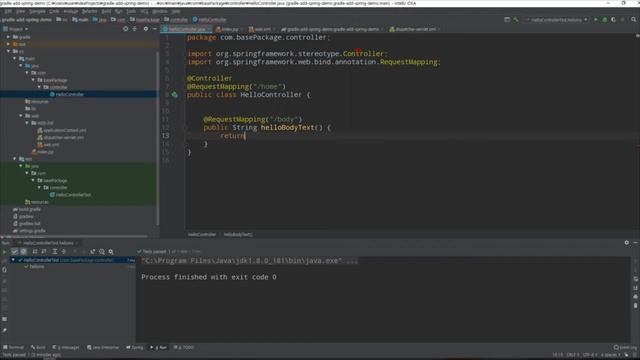Sort tests by duration in the Run toolbar
Viewport: 640px width, 360px height.
click(x=44, y=252)
